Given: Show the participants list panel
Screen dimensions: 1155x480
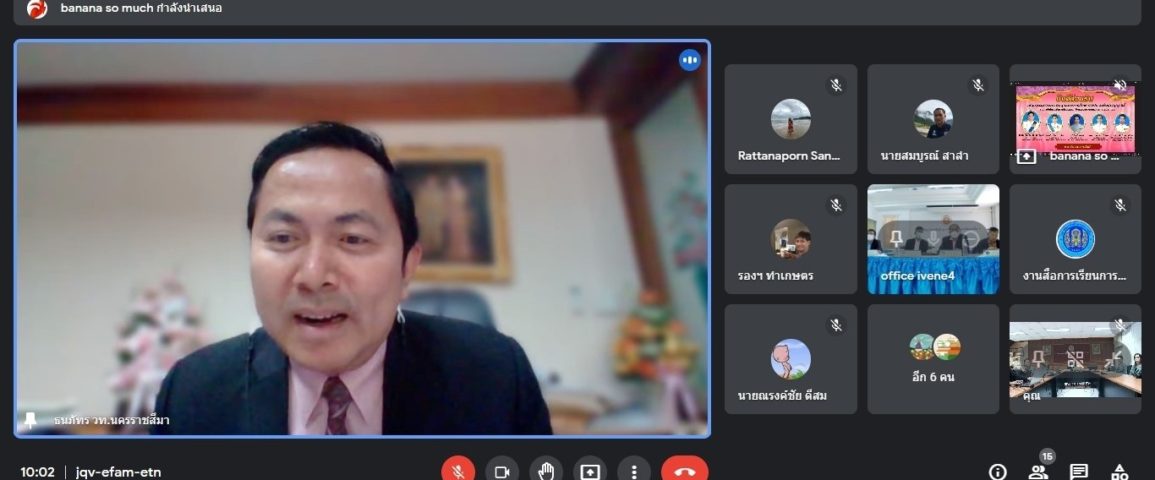Looking at the screenshot, I should 1038,472.
